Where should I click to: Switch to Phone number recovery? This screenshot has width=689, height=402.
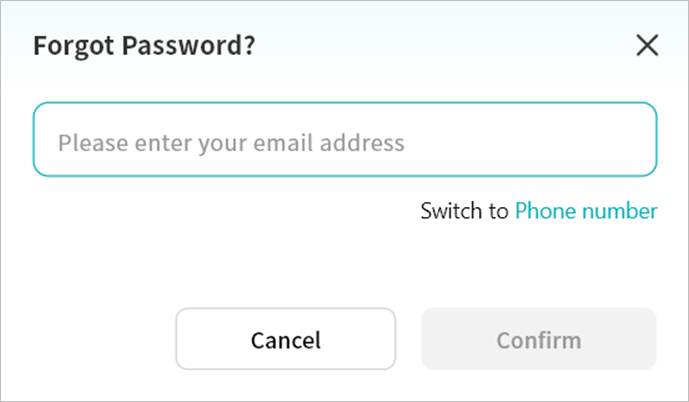coord(586,211)
